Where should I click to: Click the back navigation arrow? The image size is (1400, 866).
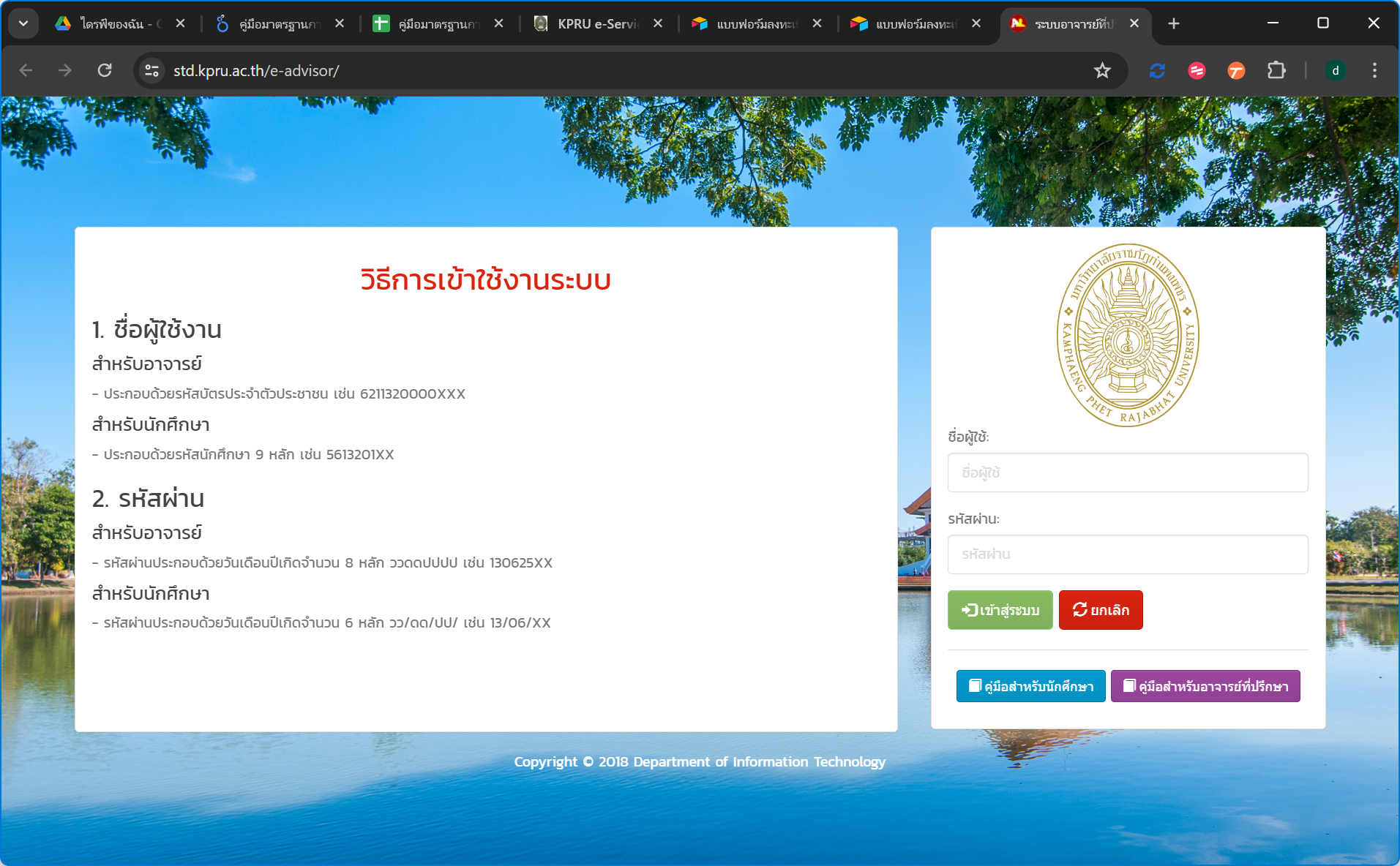tap(26, 70)
